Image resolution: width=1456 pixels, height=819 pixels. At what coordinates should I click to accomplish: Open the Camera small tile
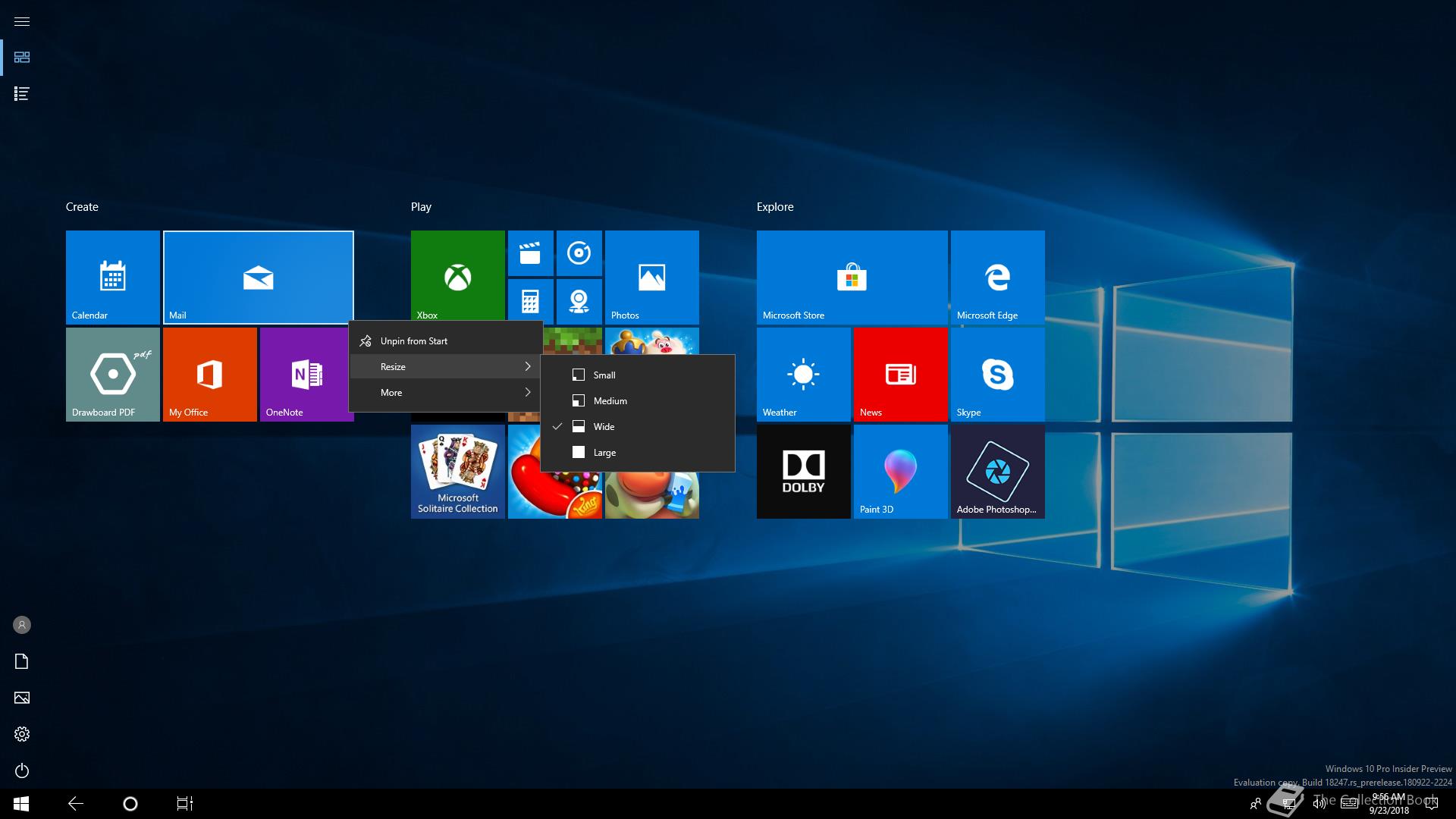579,302
